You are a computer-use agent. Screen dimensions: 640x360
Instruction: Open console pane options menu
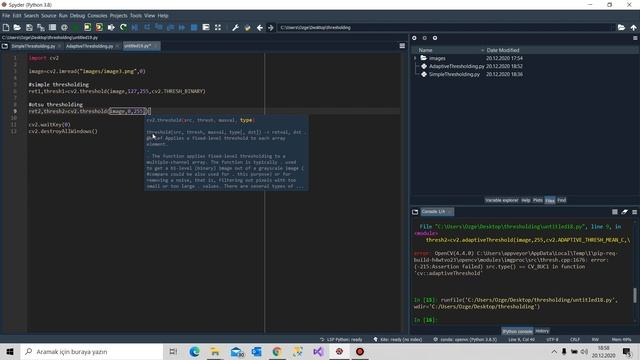(635, 212)
